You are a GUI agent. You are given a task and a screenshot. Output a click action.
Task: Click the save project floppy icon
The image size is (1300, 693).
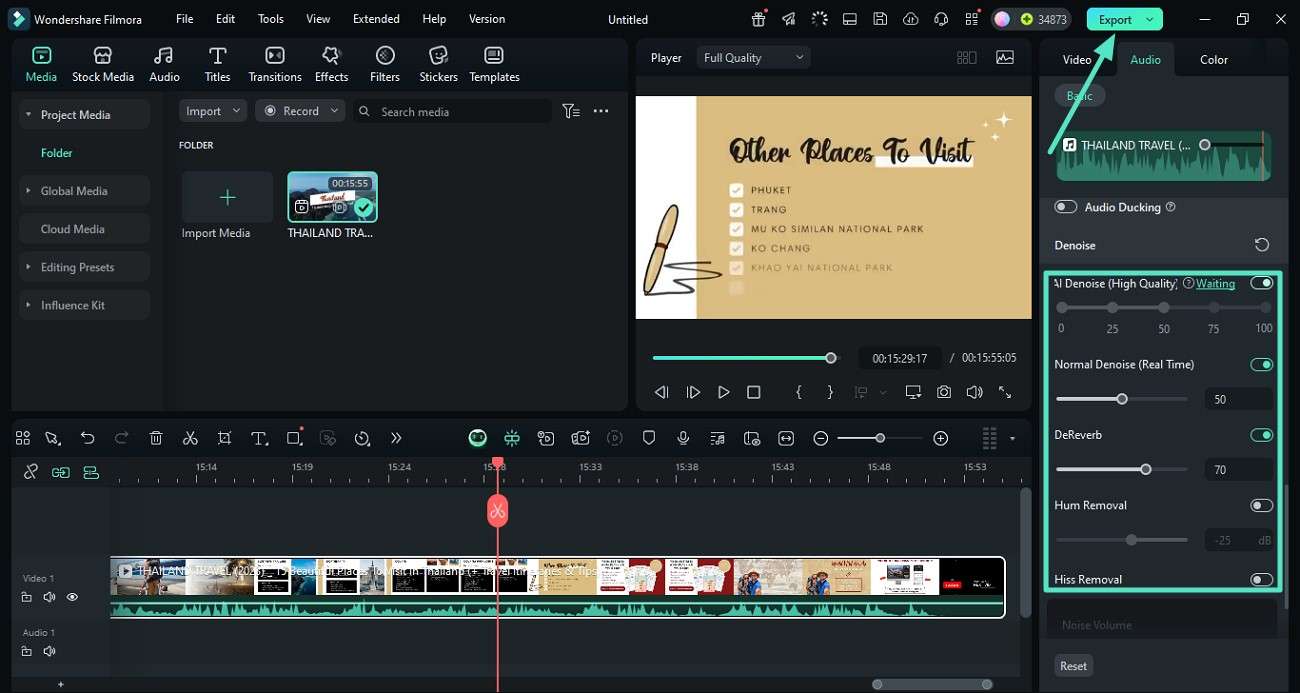click(x=880, y=19)
